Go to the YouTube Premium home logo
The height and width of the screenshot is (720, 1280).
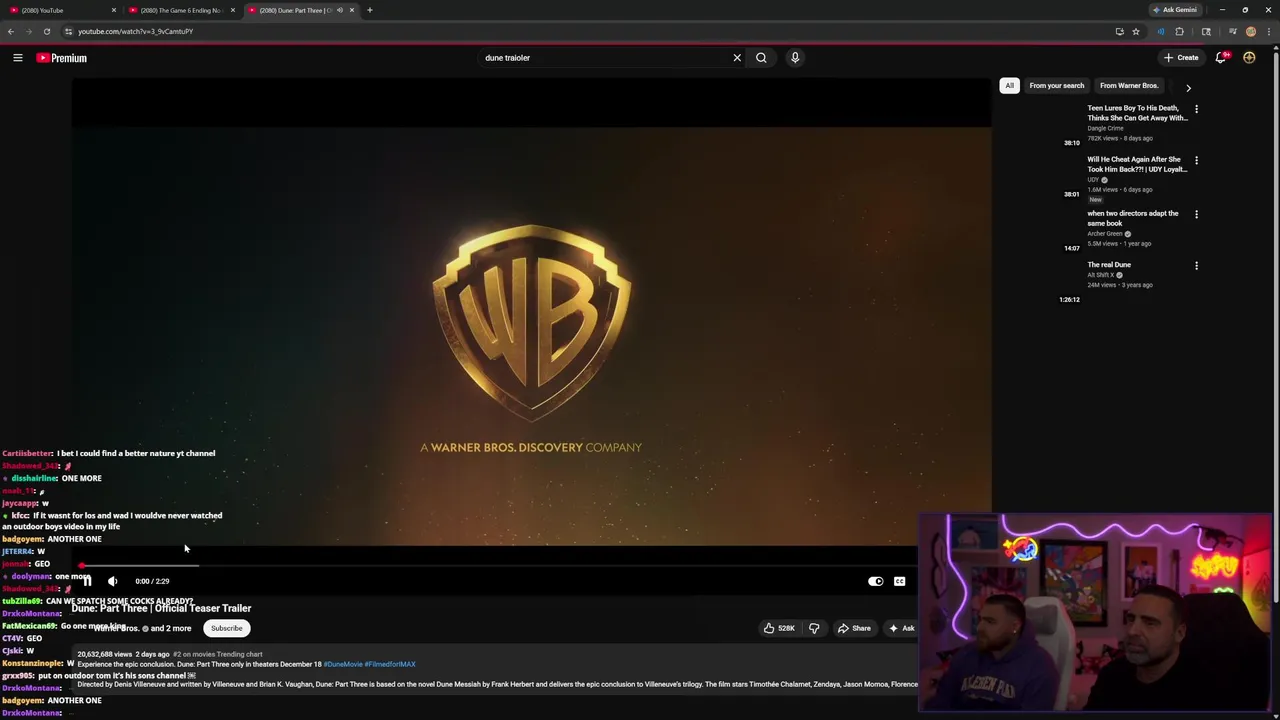[x=62, y=58]
